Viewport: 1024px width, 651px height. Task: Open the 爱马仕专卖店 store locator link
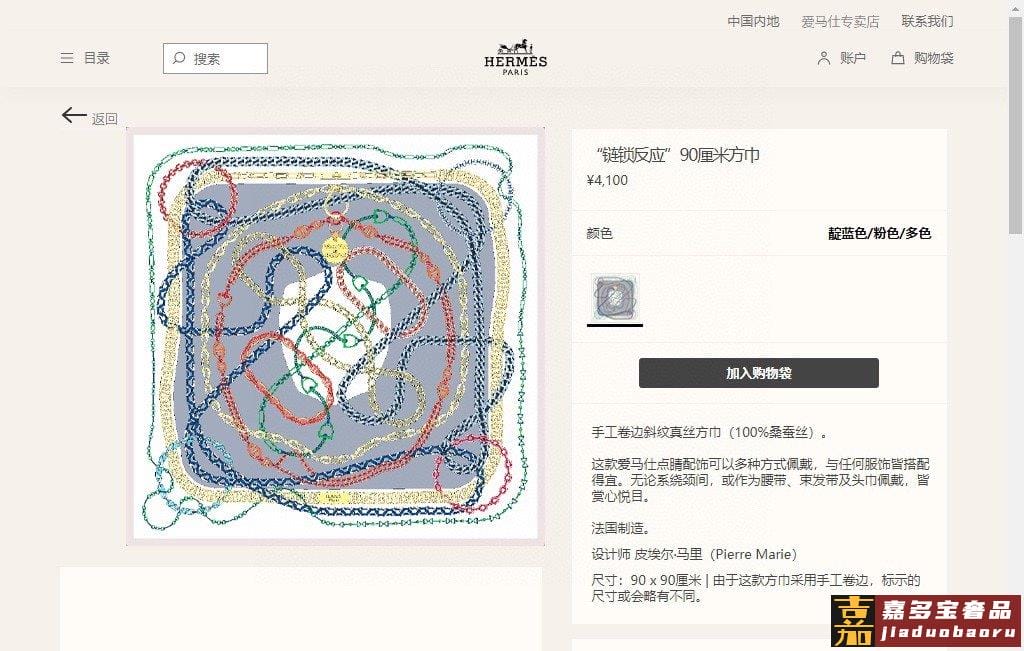[x=840, y=22]
